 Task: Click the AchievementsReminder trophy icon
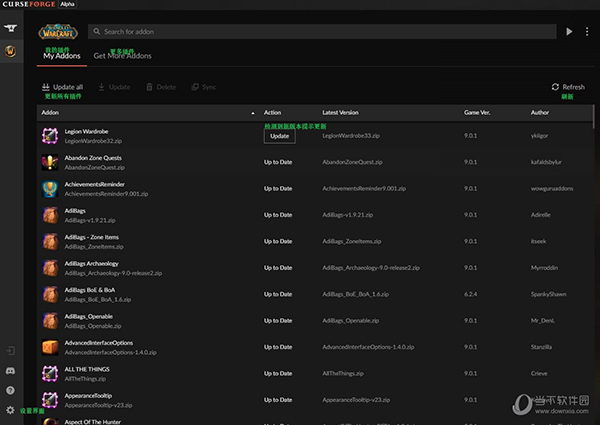50,189
